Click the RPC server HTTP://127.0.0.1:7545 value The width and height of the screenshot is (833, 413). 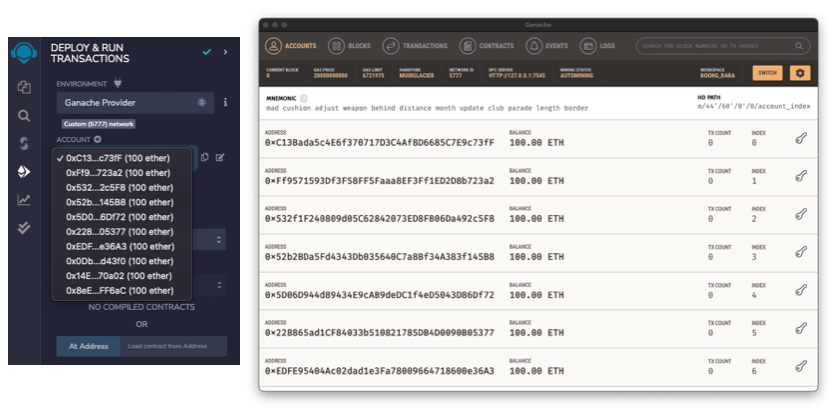click(x=516, y=76)
